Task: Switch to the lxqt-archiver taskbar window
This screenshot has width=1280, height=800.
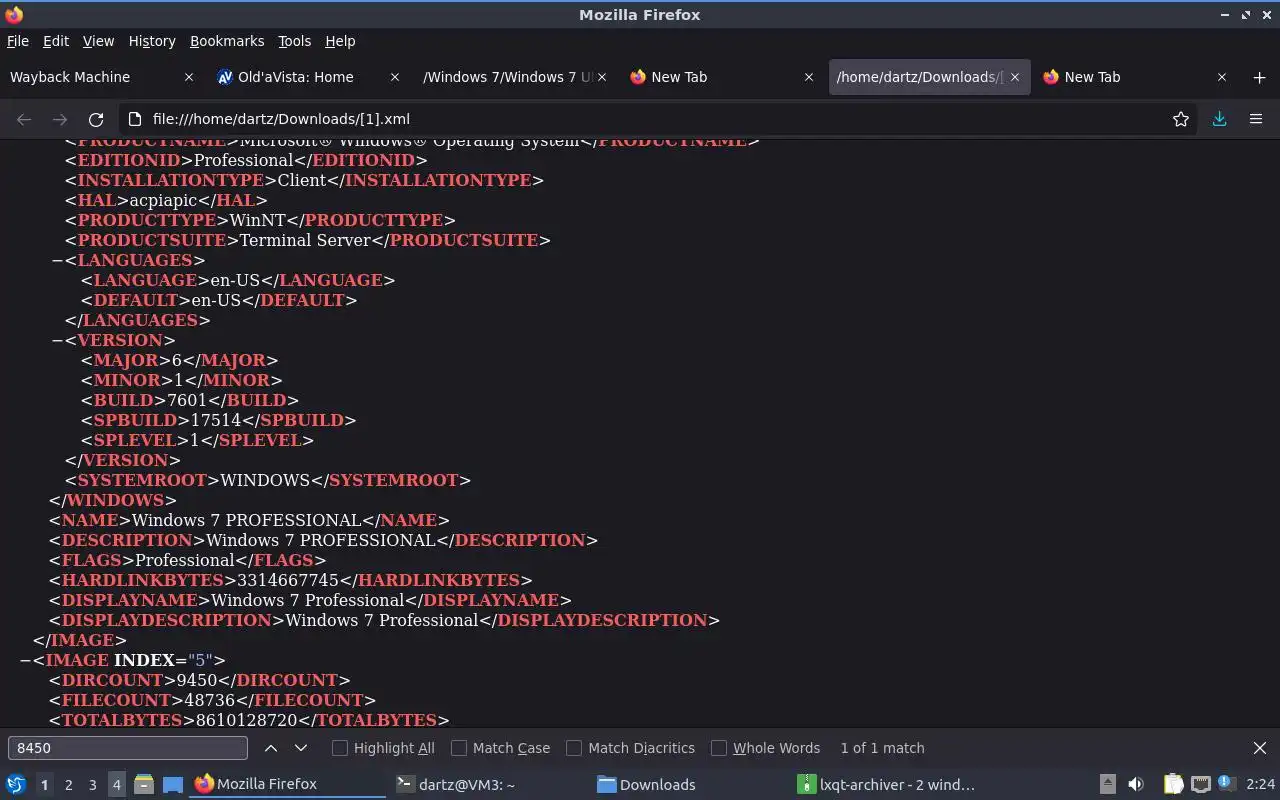Action: [886, 784]
